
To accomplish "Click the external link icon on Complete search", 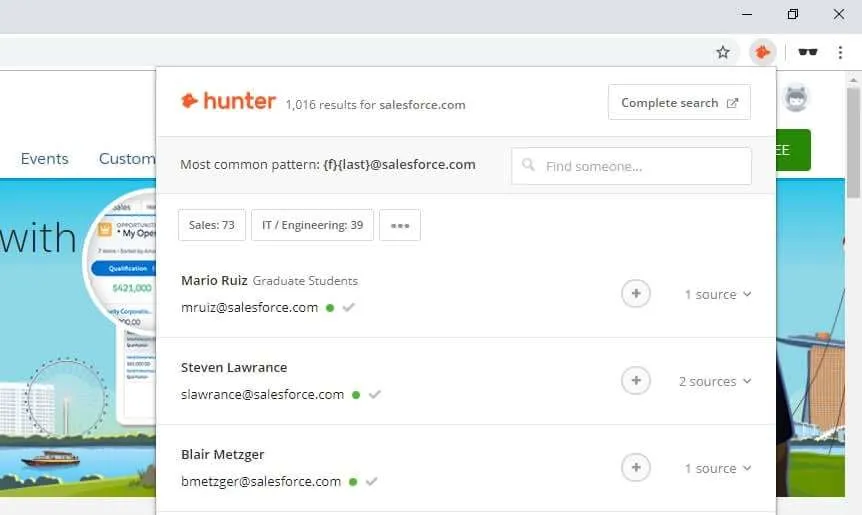I will coord(732,103).
